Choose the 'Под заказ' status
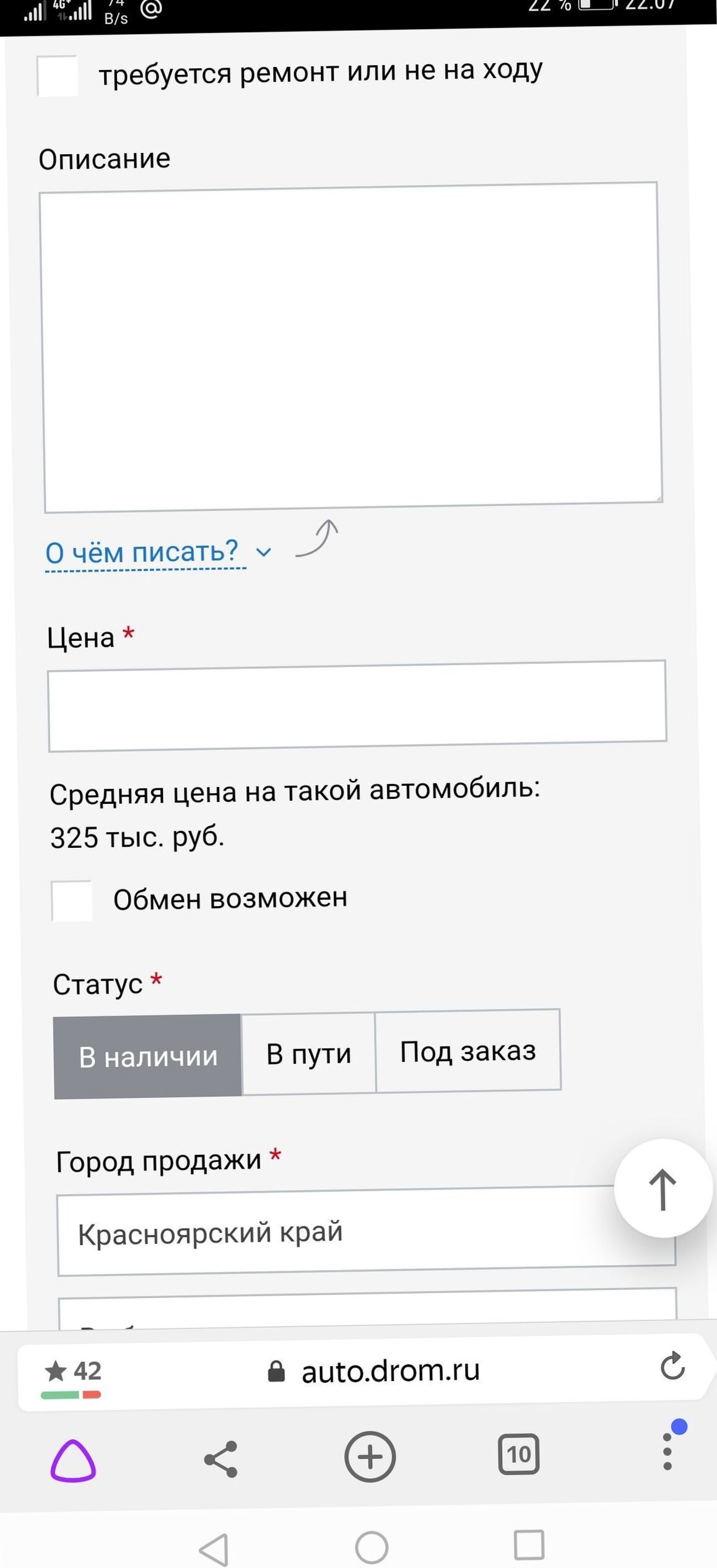Viewport: 717px width, 1568px height. point(468,1051)
